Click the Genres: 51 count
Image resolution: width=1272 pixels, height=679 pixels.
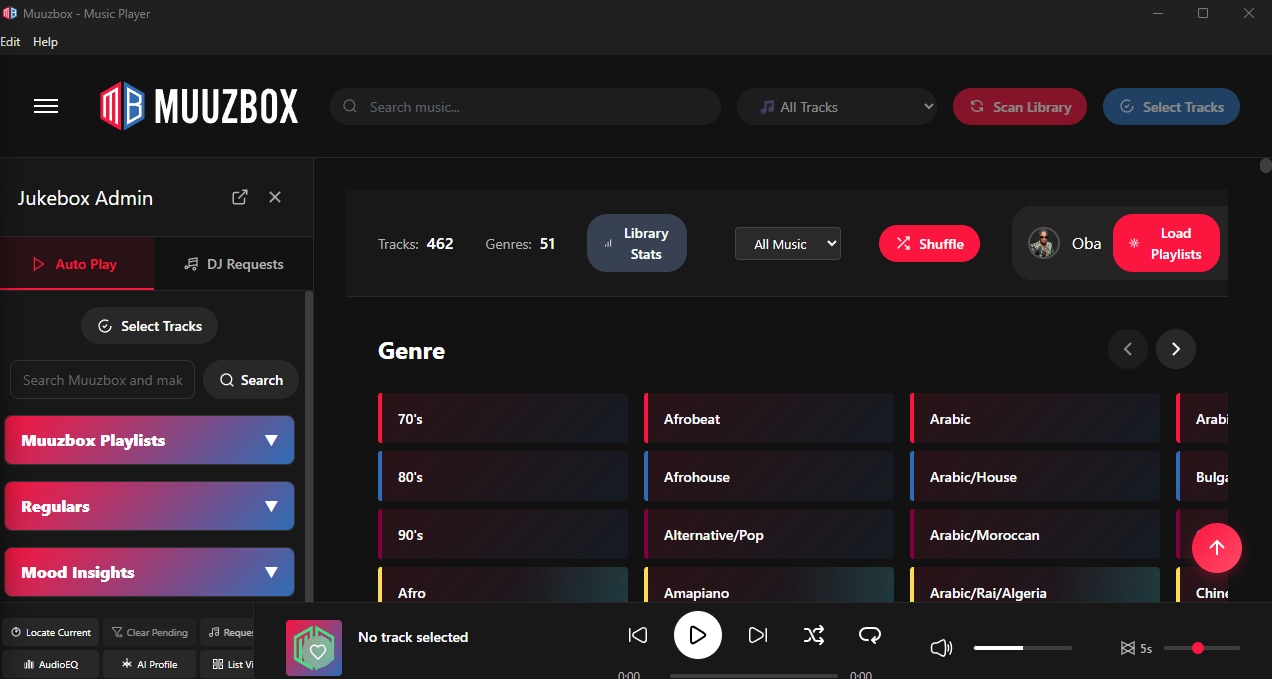pyautogui.click(x=520, y=243)
